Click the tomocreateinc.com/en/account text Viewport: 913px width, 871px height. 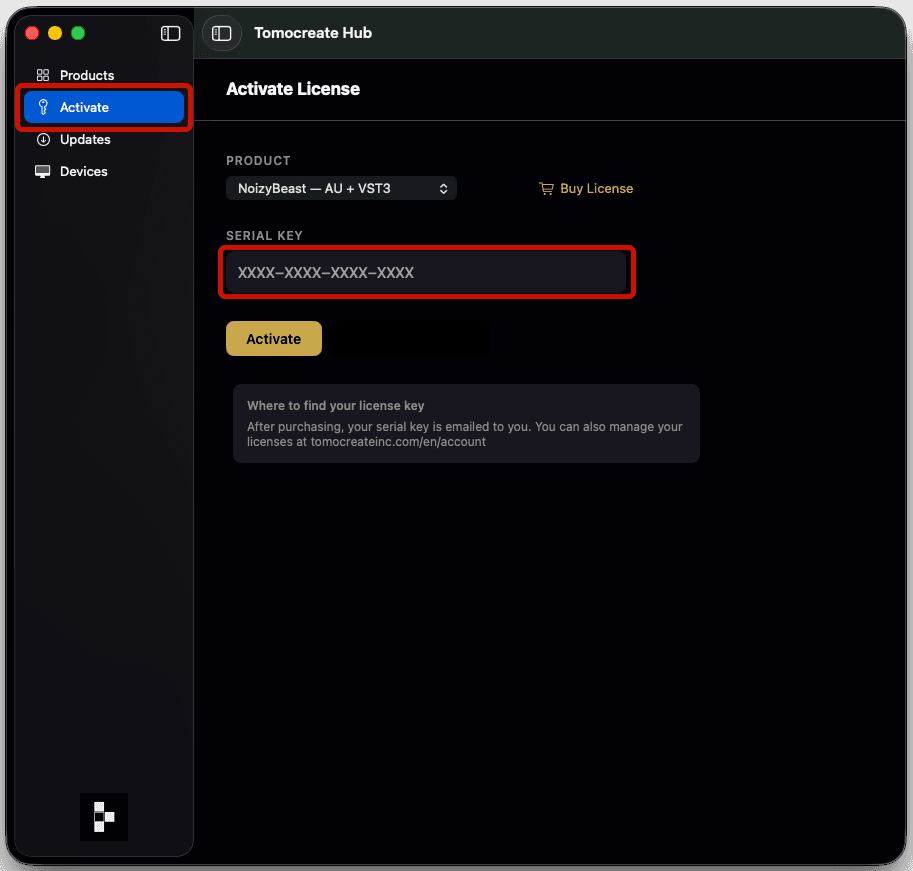tap(398, 441)
